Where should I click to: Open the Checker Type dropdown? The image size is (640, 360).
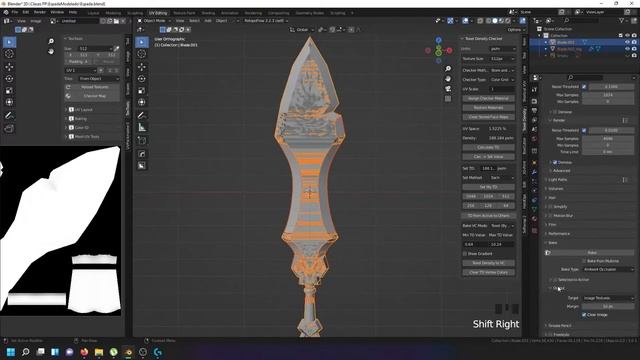pos(502,80)
